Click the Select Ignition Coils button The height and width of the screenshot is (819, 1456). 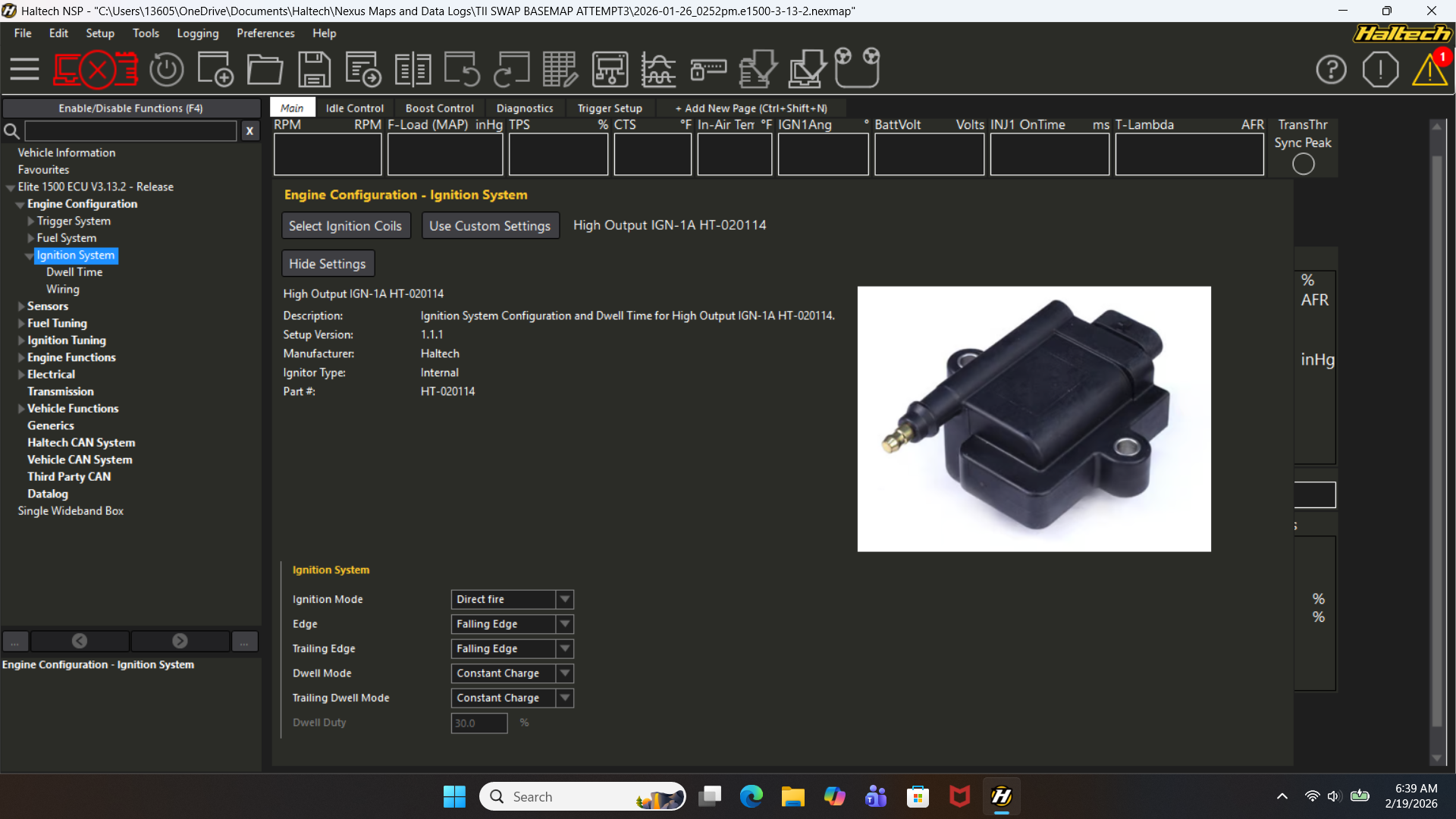(345, 226)
